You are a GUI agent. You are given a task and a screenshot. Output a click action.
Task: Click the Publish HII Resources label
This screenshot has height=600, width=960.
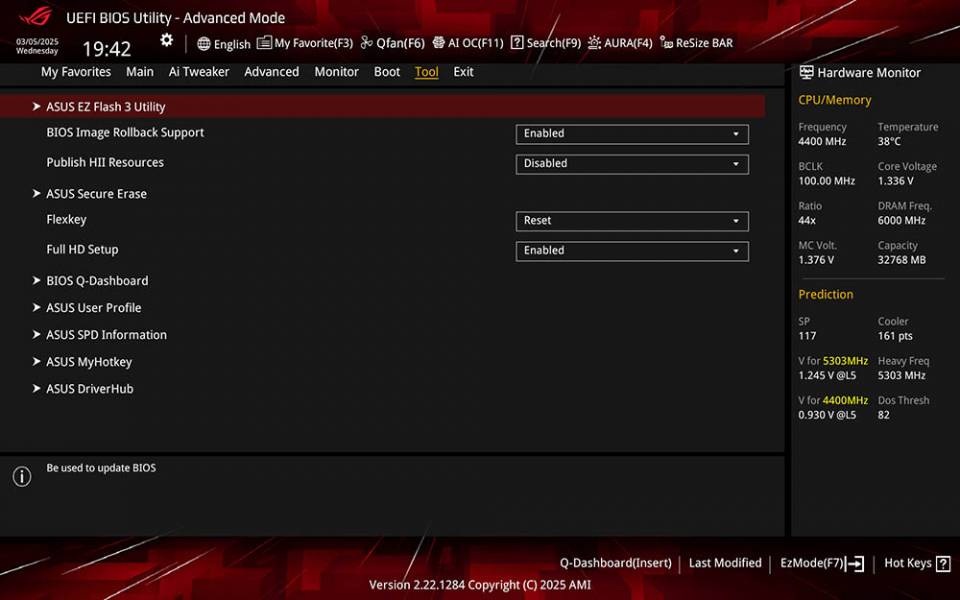(105, 162)
